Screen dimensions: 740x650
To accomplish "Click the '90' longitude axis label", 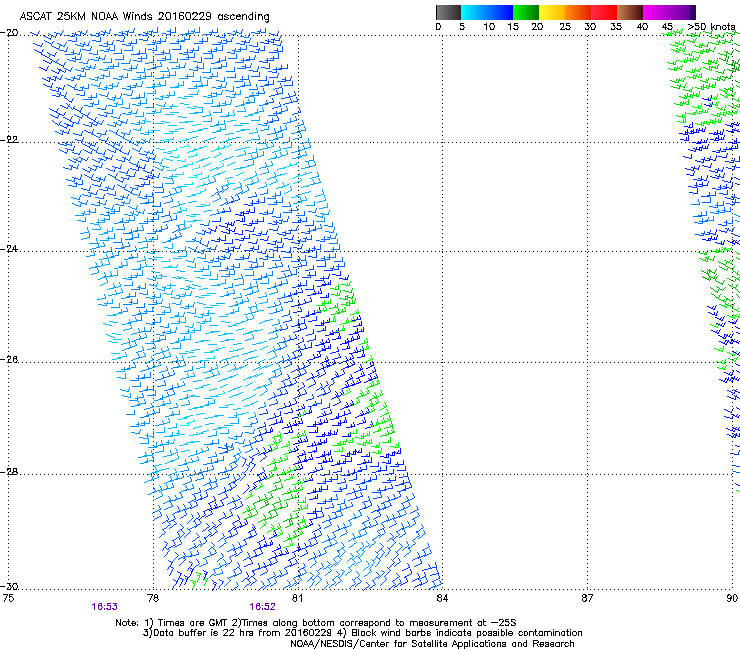I will tap(732, 598).
